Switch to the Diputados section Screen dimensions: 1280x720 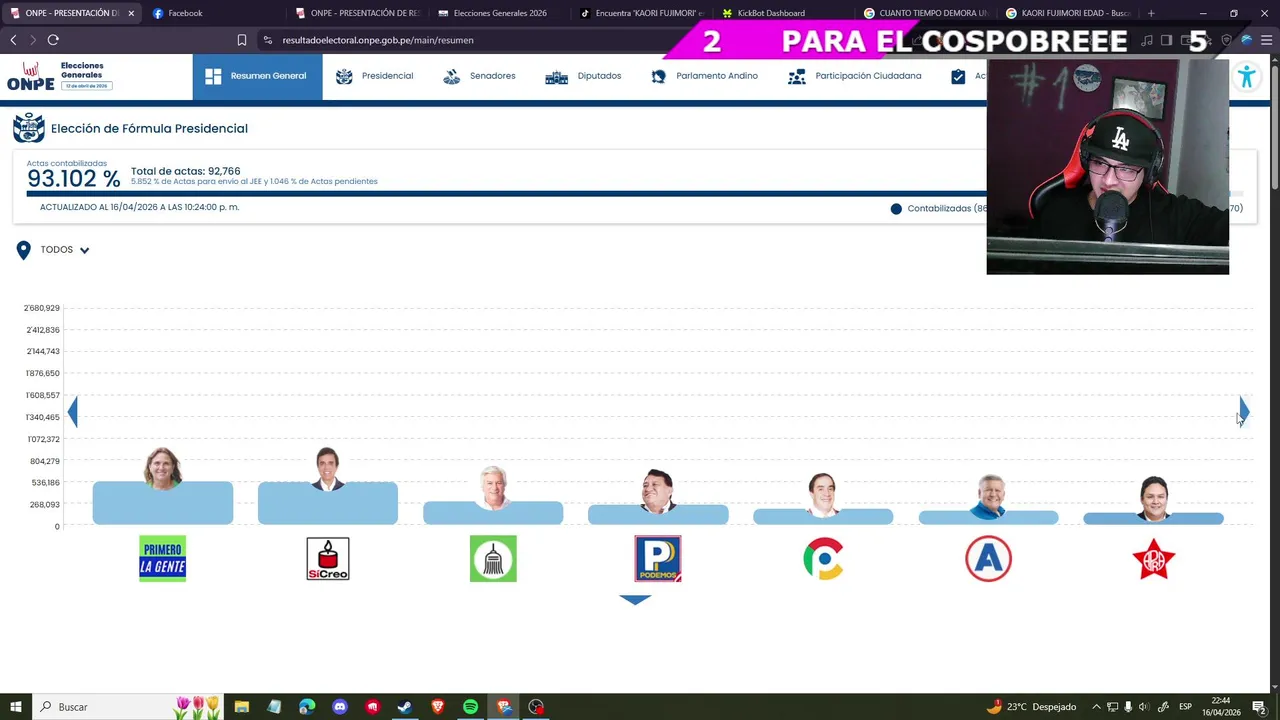(x=583, y=76)
